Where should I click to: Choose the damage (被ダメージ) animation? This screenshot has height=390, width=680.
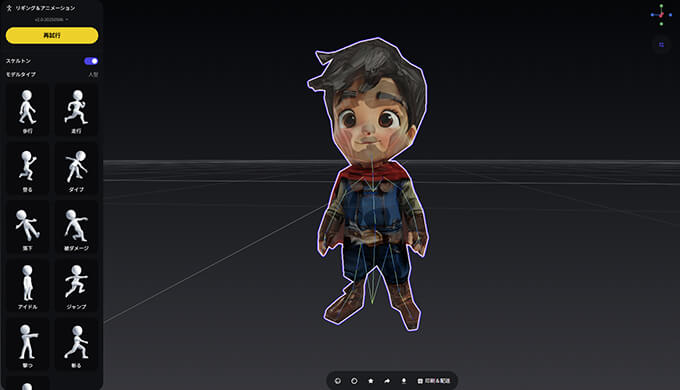pyautogui.click(x=76, y=228)
